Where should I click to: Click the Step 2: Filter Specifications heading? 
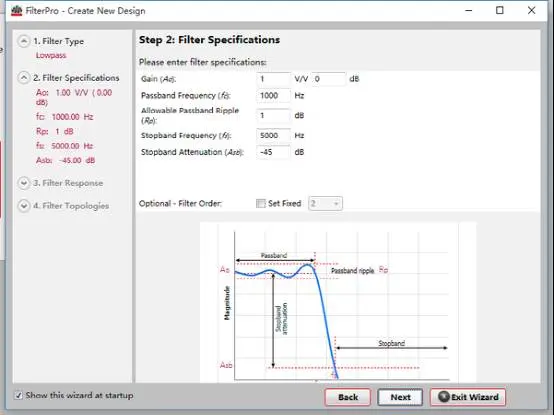pyautogui.click(x=210, y=40)
